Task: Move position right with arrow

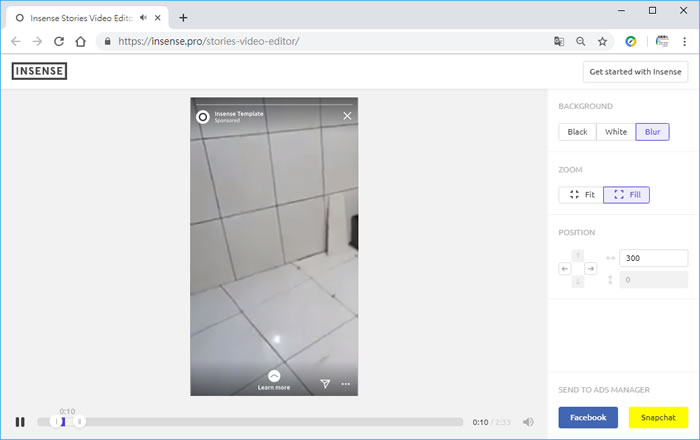Action: (591, 269)
